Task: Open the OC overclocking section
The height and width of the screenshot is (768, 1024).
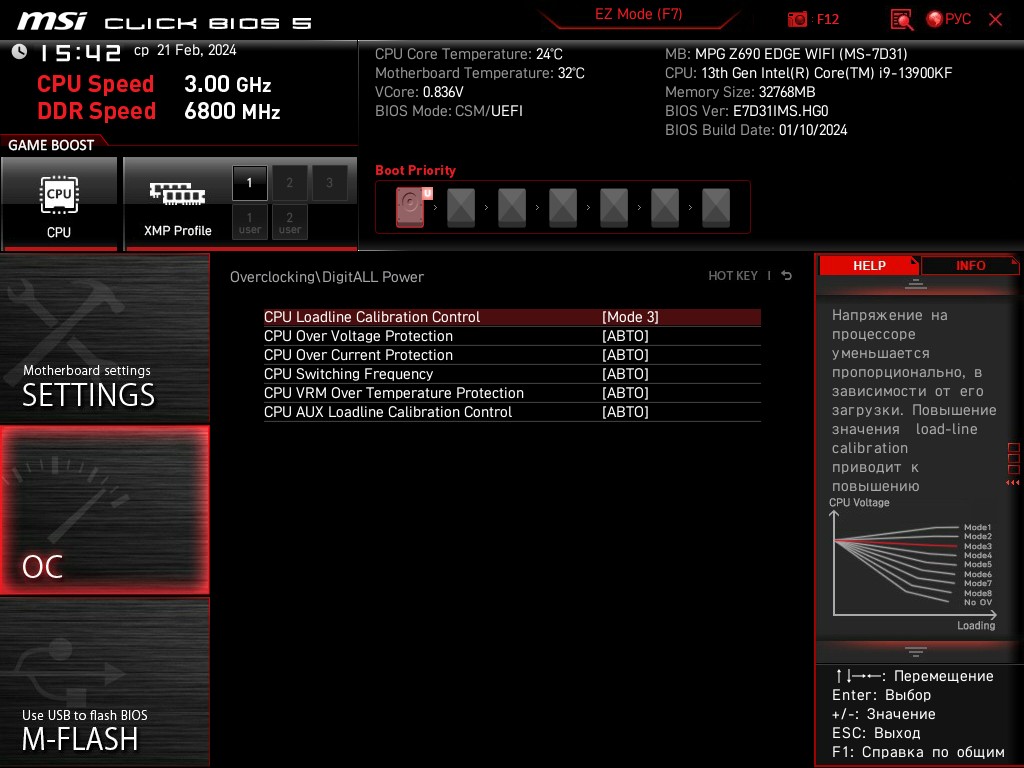Action: (x=104, y=510)
